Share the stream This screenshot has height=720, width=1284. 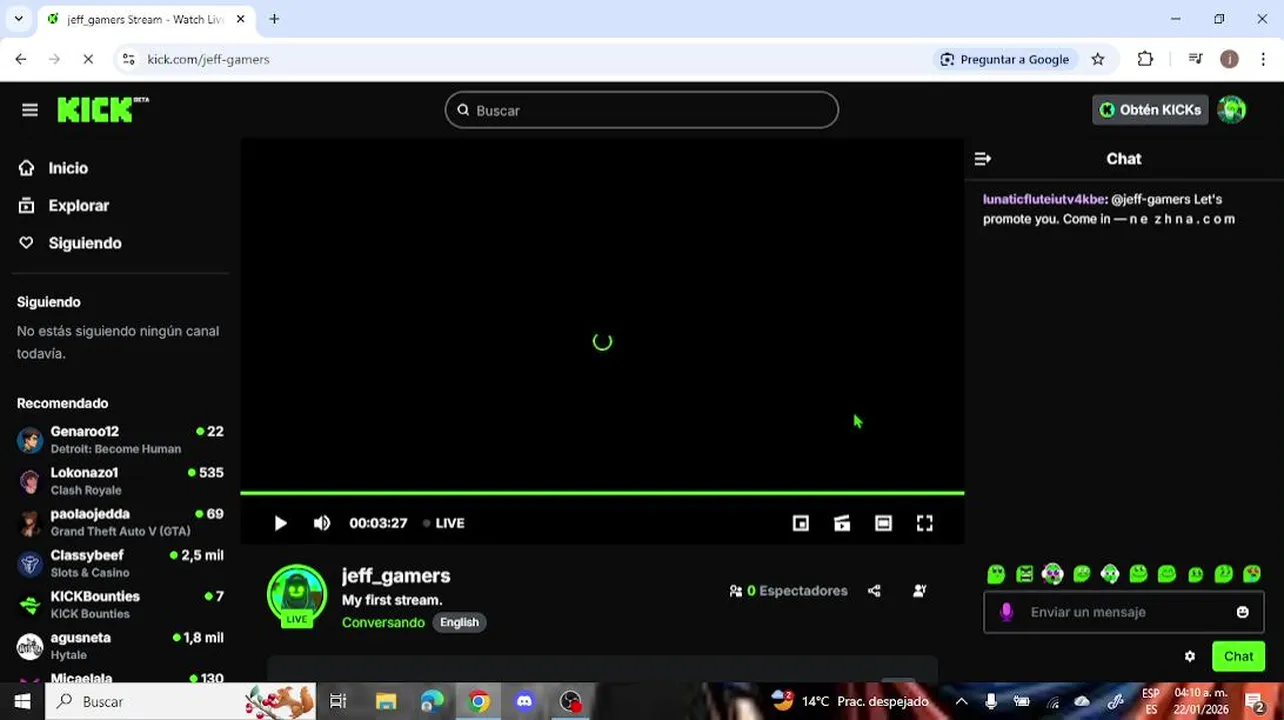[x=874, y=591]
